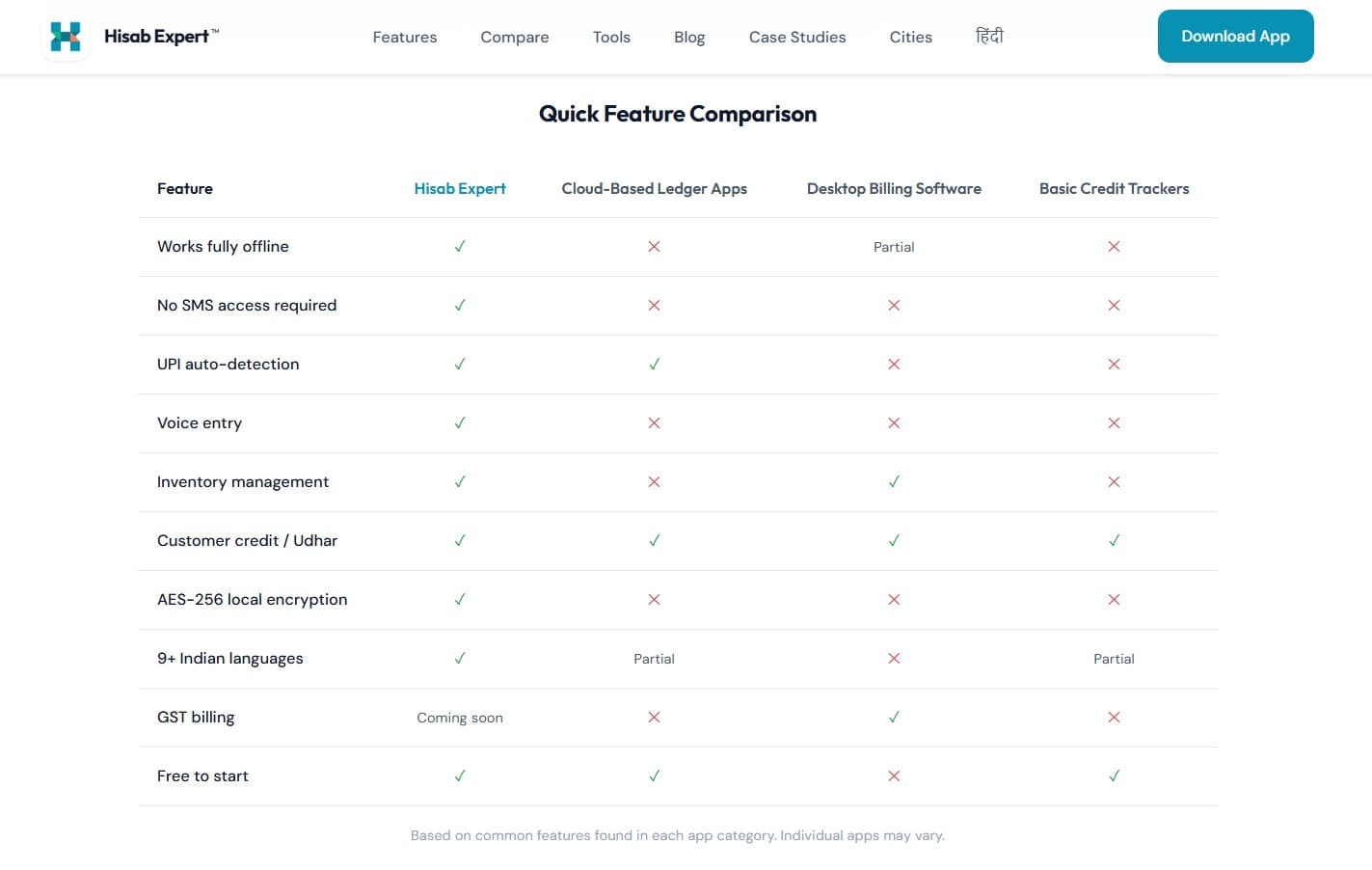The image size is (1372, 870).
Task: Click the Desktop Billing cross for Free to start
Action: point(894,775)
